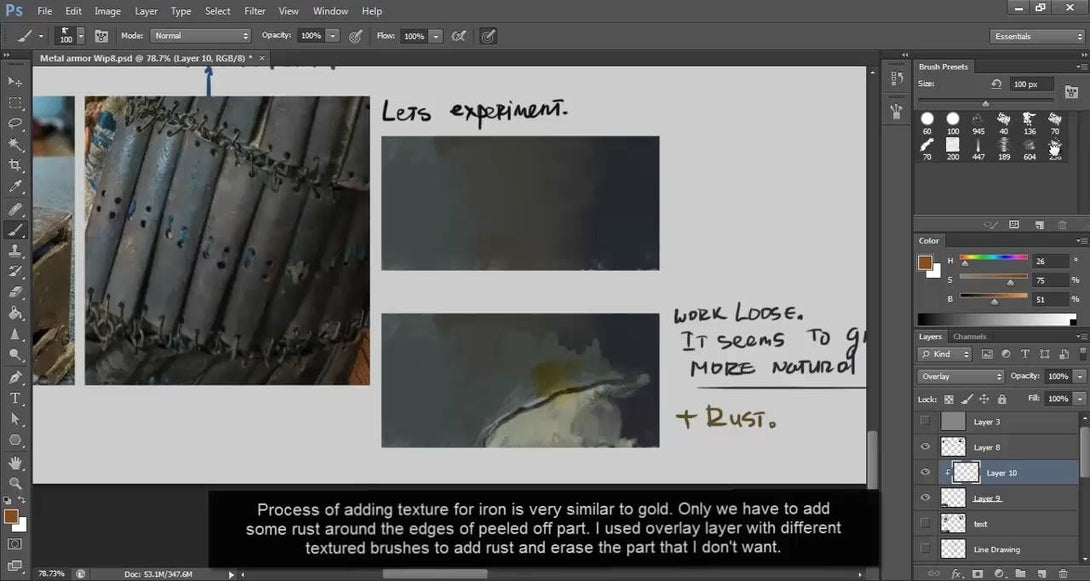Select Layer 8 thumbnail in Layers panel
The image size is (1090, 581).
953,447
